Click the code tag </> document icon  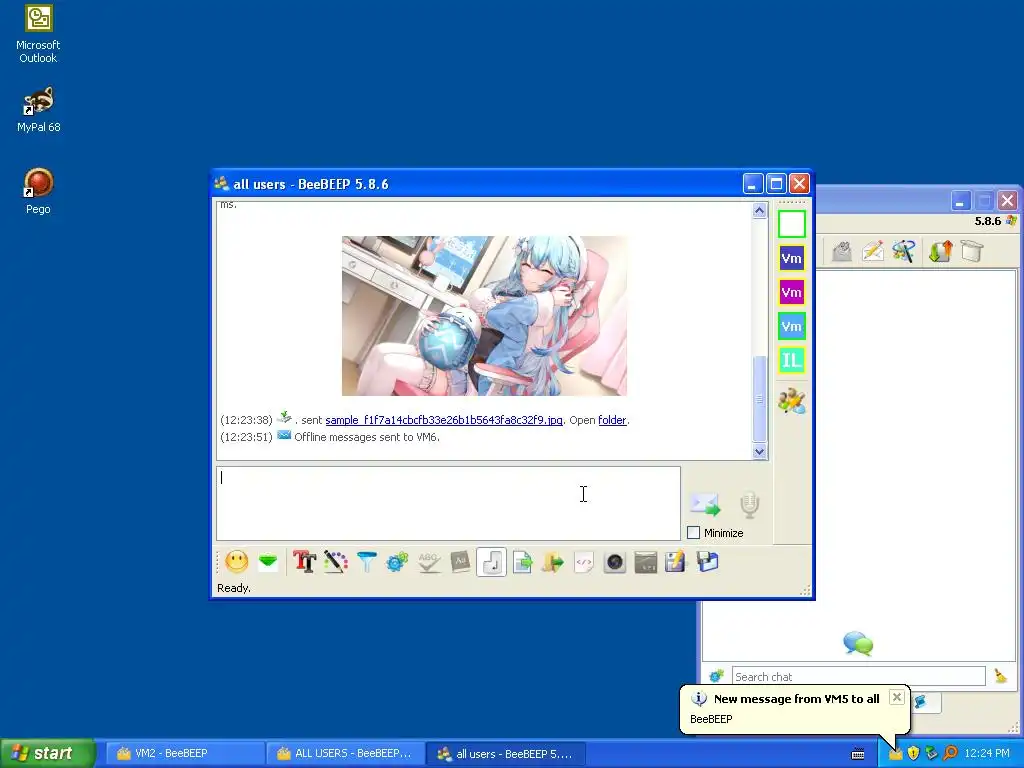pos(583,562)
